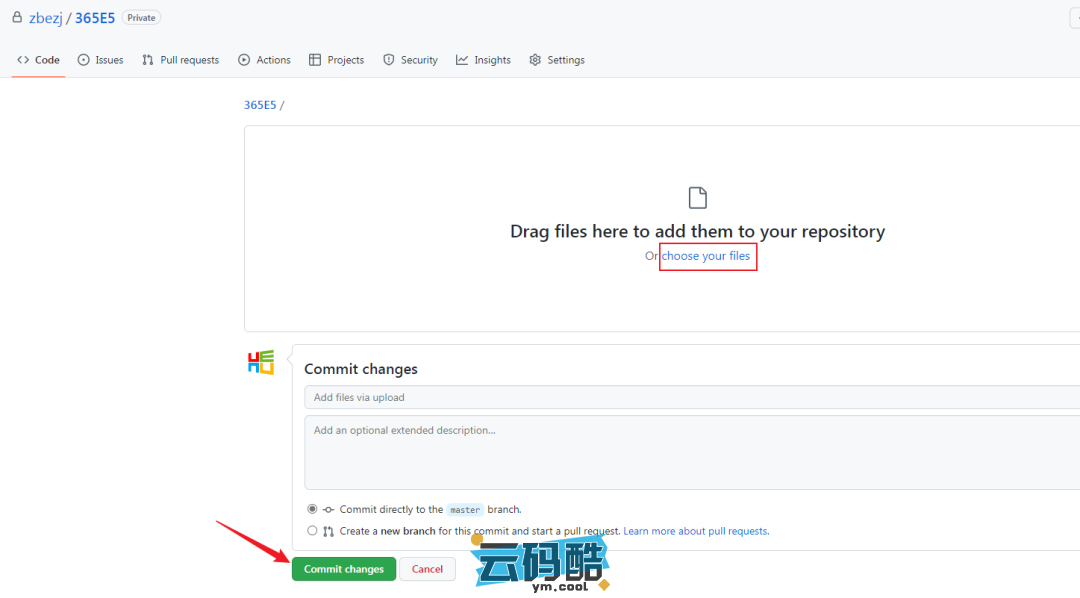Open the Code tab
The image size is (1080, 598).
click(39, 60)
